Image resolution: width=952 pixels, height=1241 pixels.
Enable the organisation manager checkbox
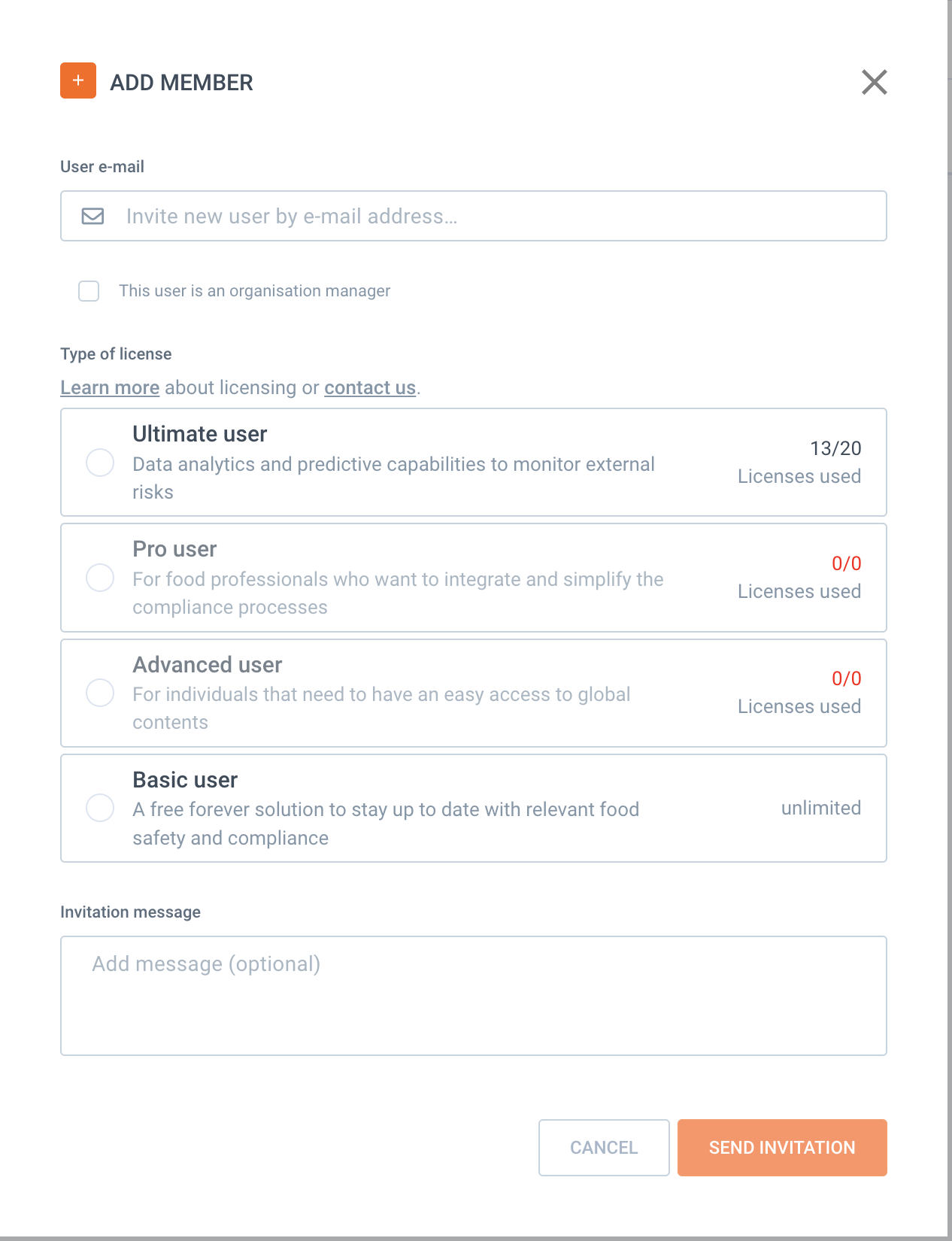(x=89, y=291)
